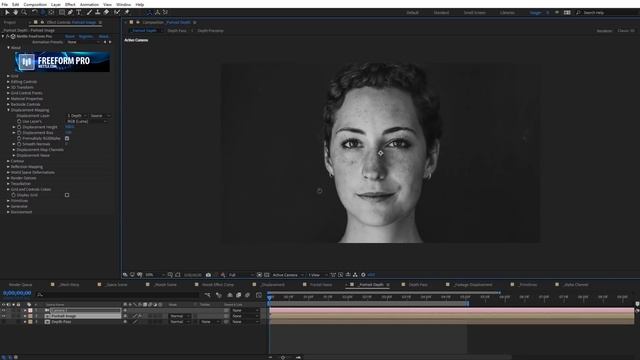Viewport: 640px width, 360px height.
Task: Click the Freeform Pro banner image
Action: click(x=62, y=62)
